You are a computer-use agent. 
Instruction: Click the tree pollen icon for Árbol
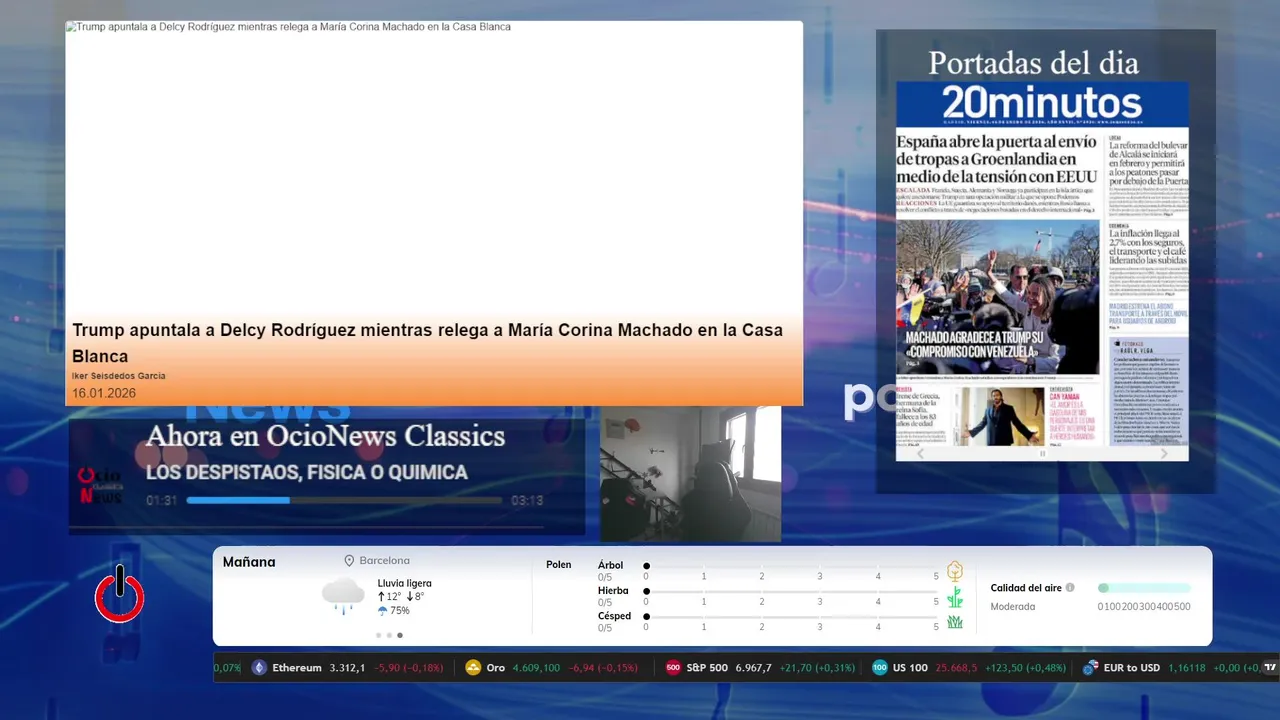pos(955,571)
